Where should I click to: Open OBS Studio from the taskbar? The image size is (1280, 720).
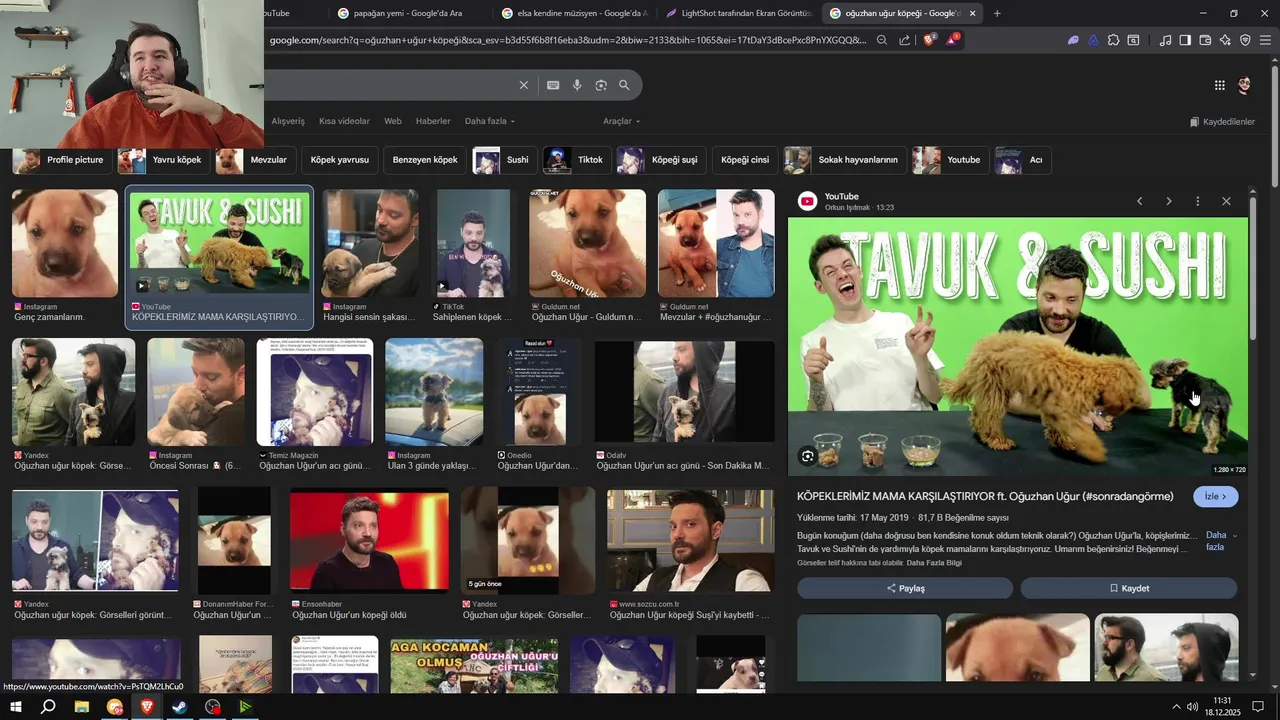(x=212, y=707)
